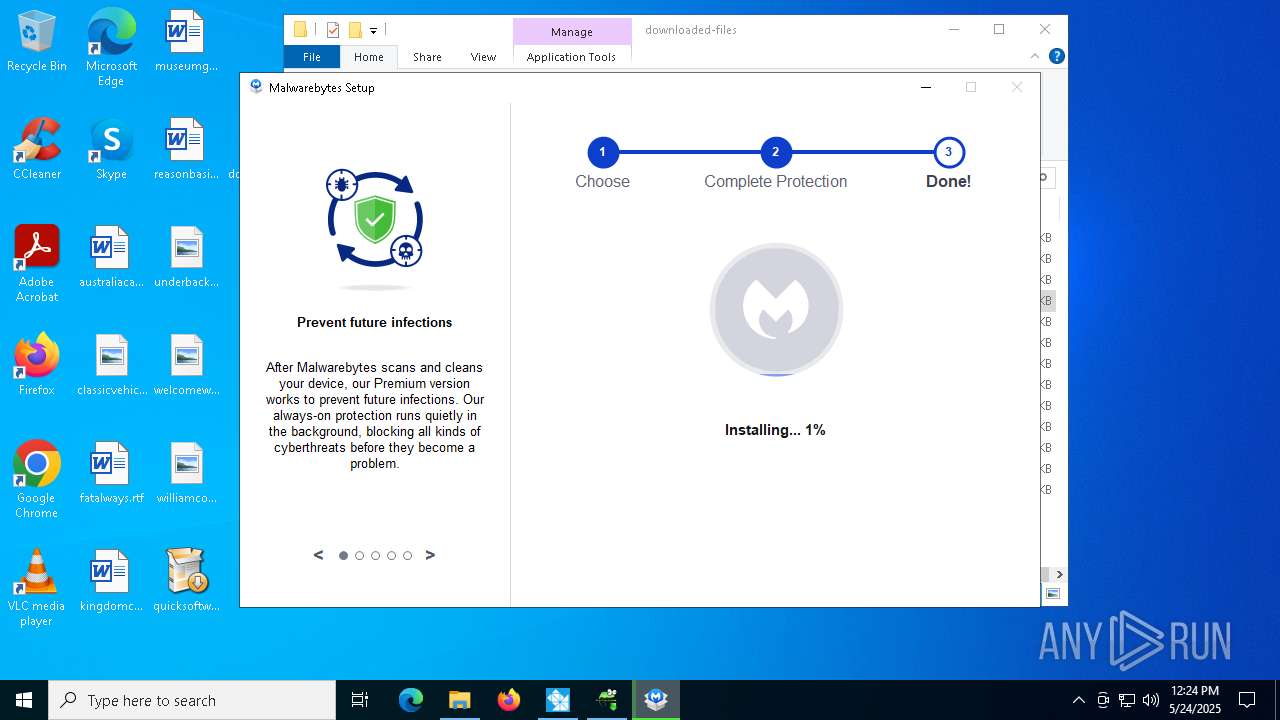Select the quicksoftw... installer icon
The width and height of the screenshot is (1280, 720).
coord(186,582)
